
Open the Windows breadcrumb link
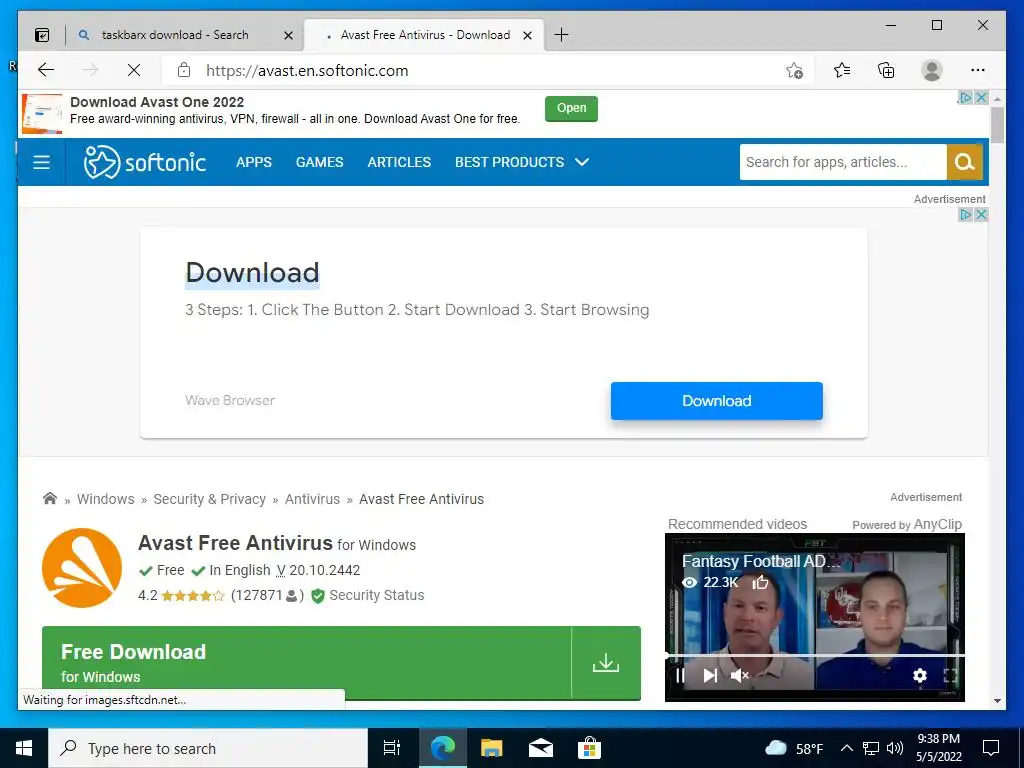coord(106,499)
